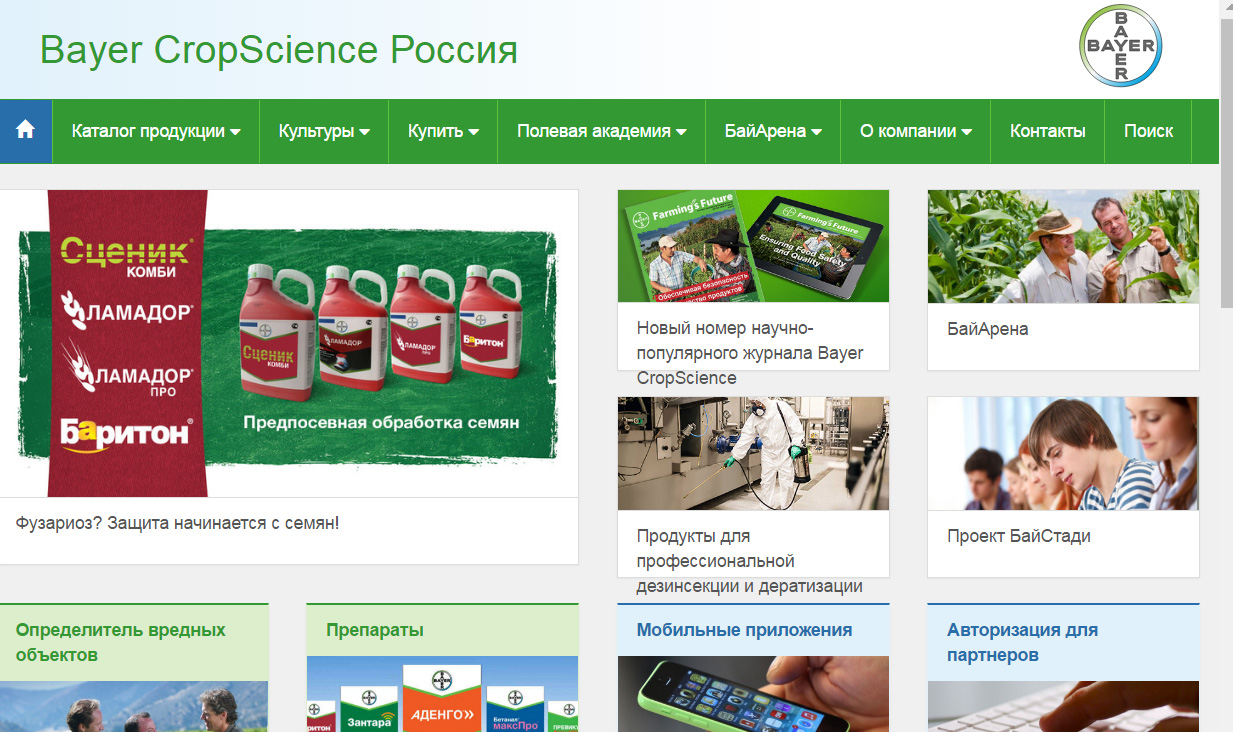Click the Farming's Future magazine thumbnail
Screen dimensions: 1233x732
753,246
